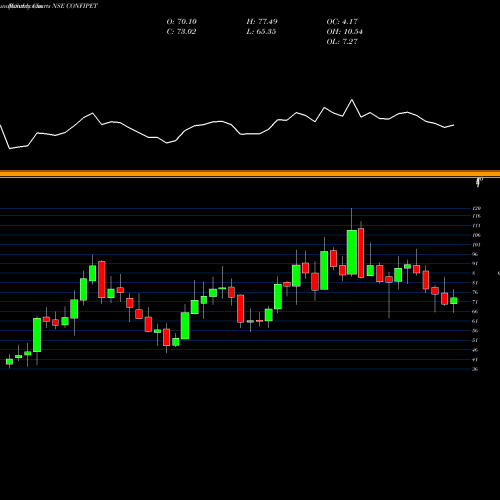Click the orange separator bar between the panels
The height and width of the screenshot is (500, 500).
pos(250,174)
